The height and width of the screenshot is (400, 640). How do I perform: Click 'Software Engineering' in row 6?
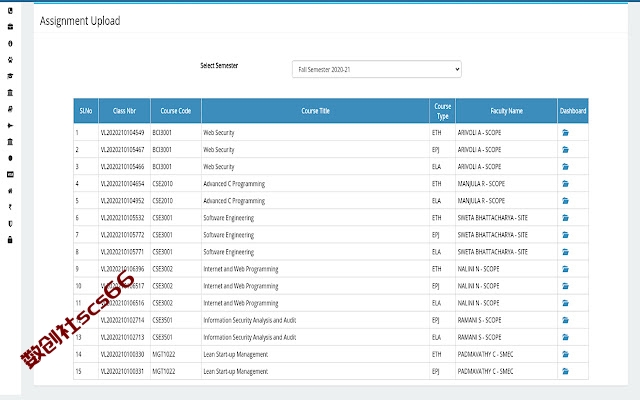coord(229,218)
